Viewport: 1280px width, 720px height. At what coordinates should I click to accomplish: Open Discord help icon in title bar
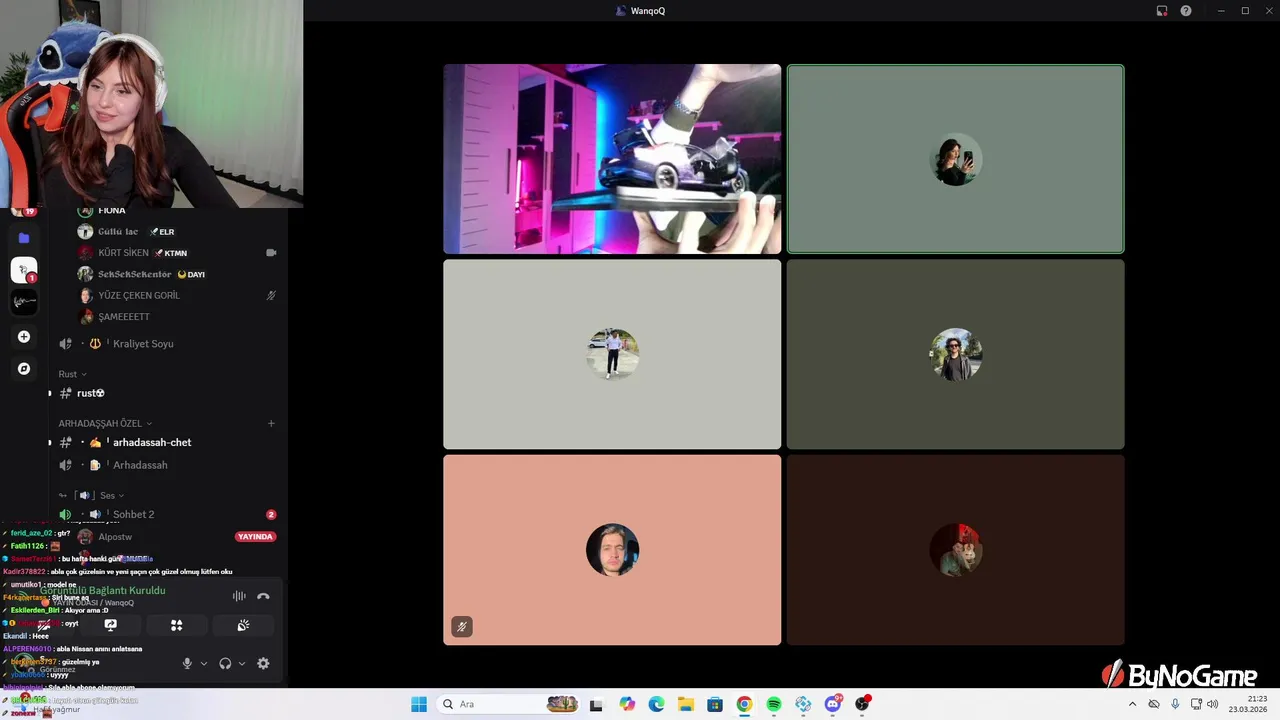[1186, 11]
